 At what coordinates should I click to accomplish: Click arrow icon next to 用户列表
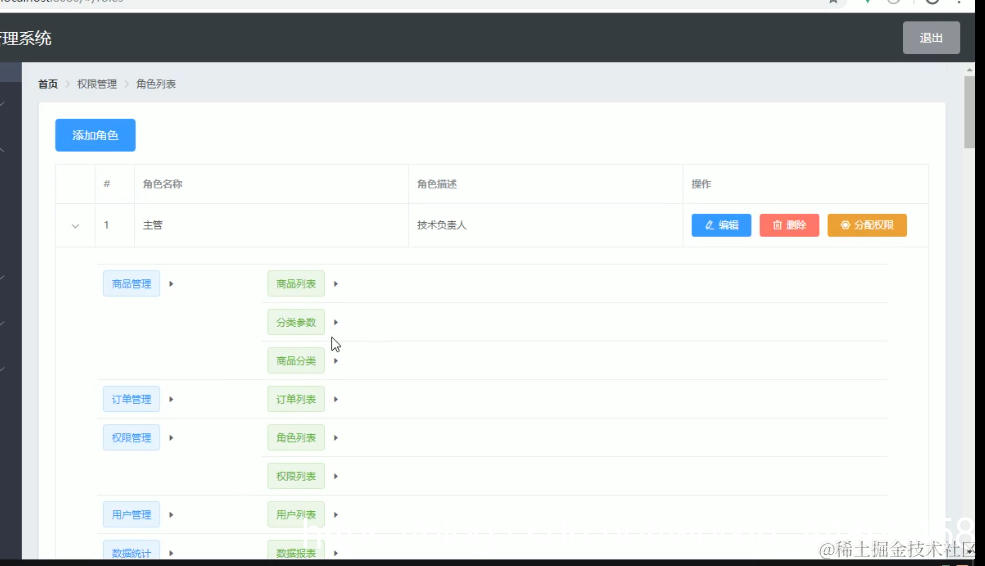click(x=335, y=514)
